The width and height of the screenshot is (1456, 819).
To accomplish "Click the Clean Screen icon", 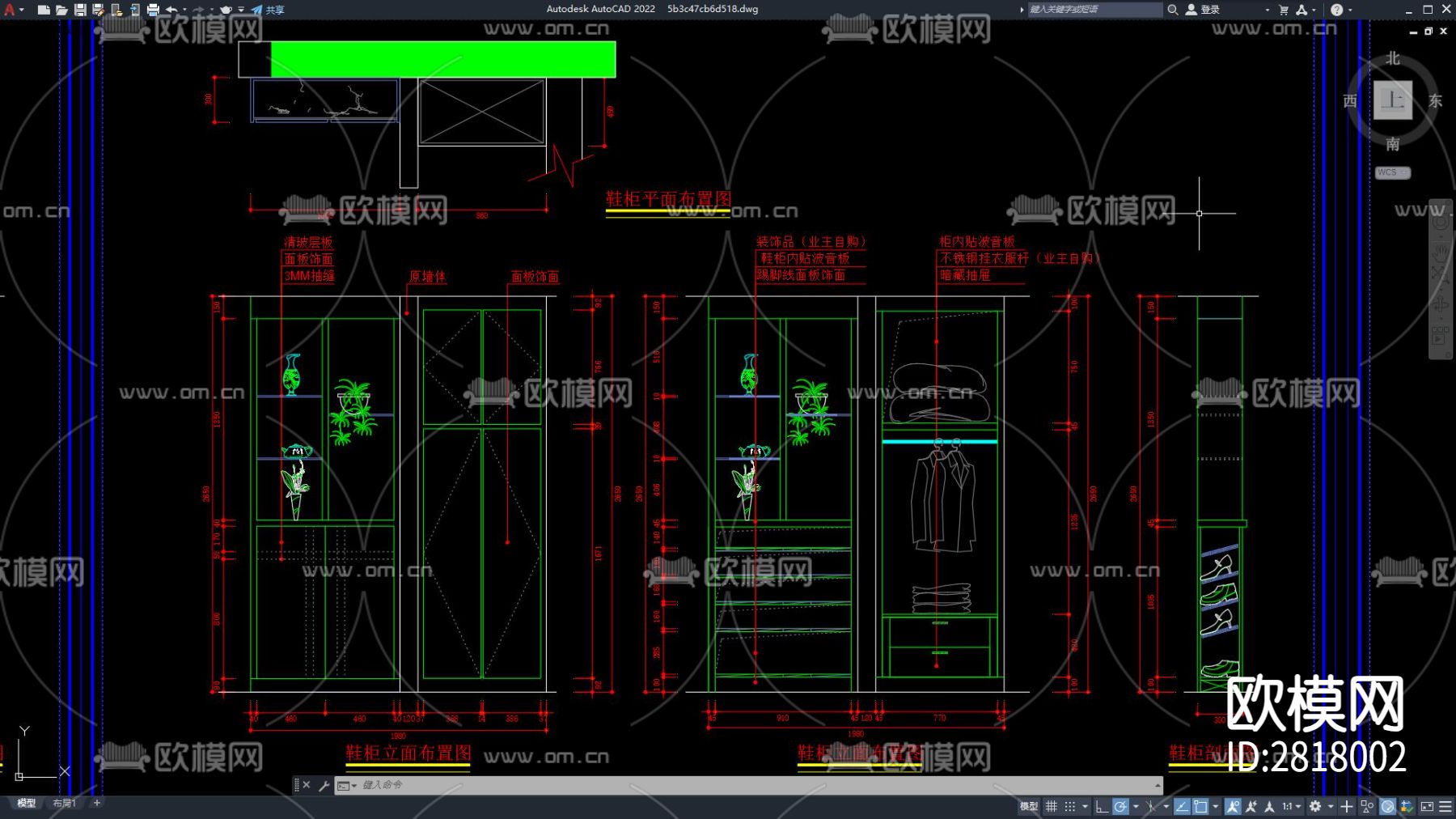I will click(x=1427, y=806).
